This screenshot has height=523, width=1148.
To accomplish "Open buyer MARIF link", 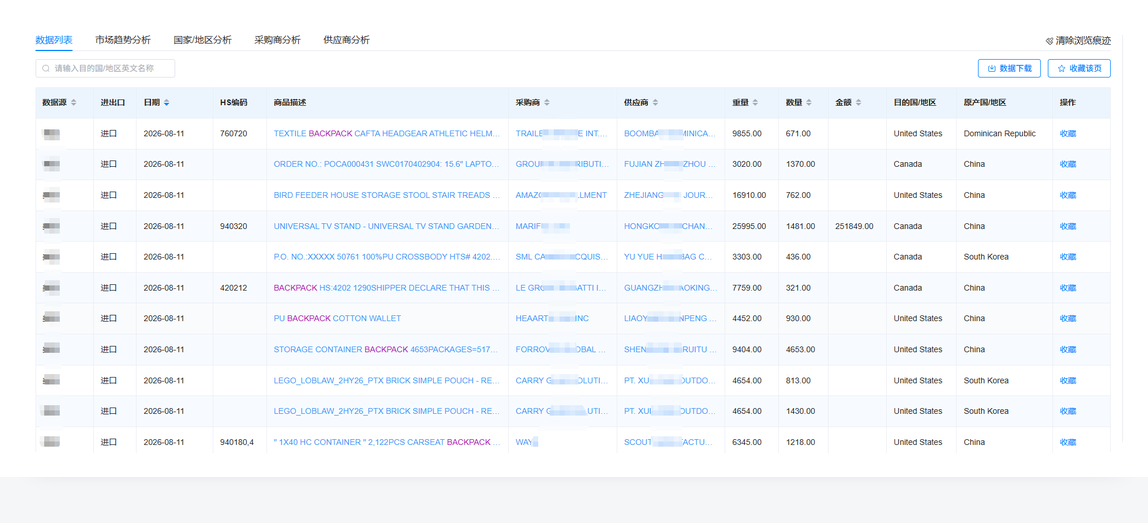I will [x=543, y=226].
